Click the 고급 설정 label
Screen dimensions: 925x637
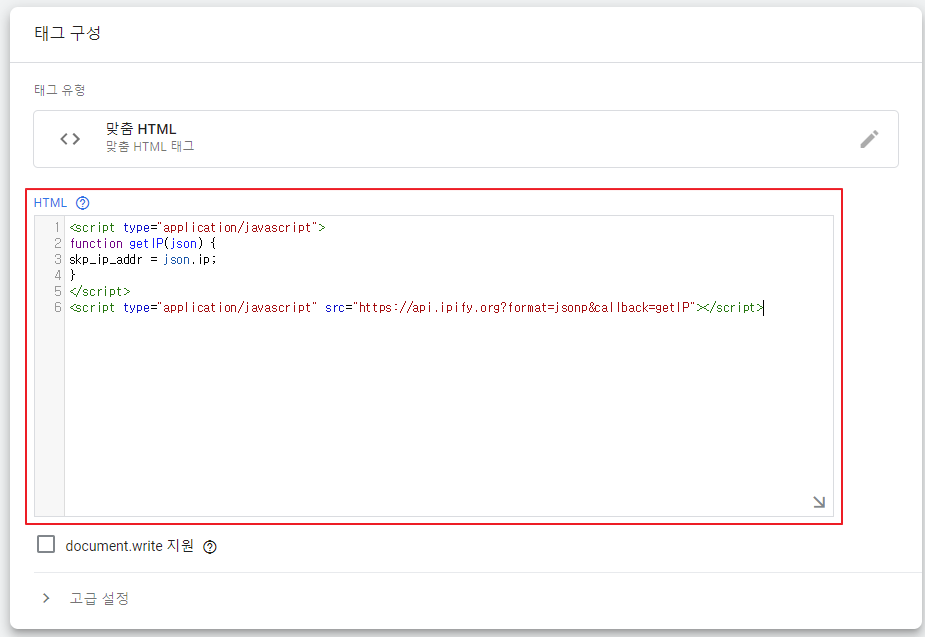pos(99,598)
